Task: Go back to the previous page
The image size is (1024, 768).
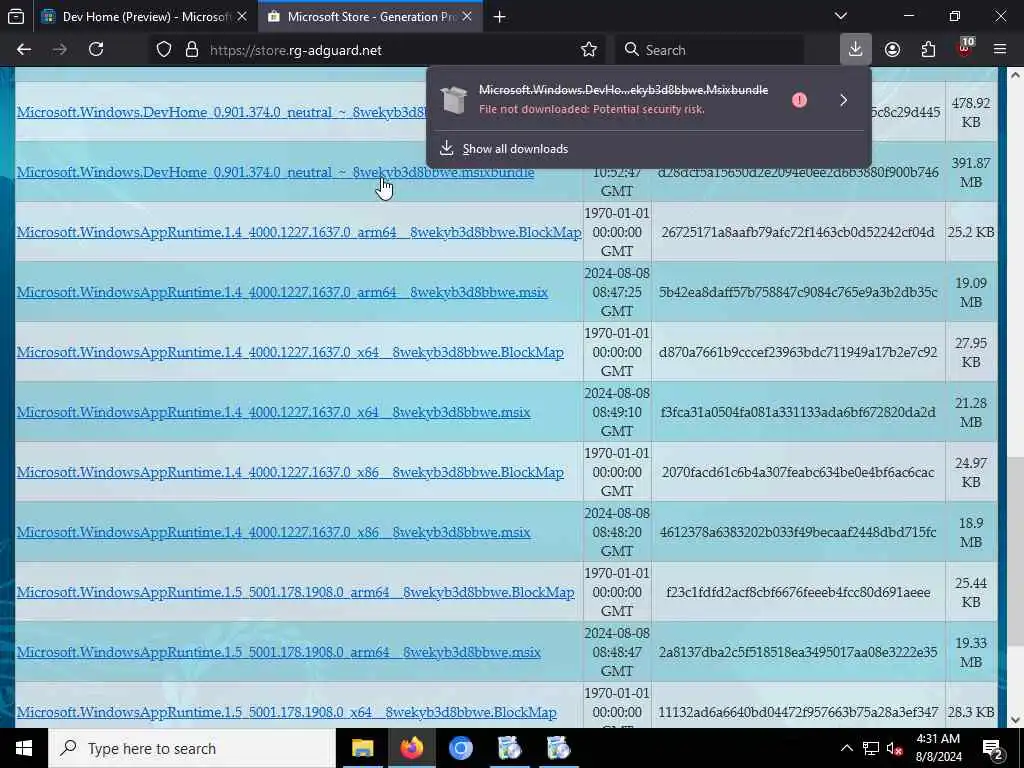Action: [x=24, y=50]
